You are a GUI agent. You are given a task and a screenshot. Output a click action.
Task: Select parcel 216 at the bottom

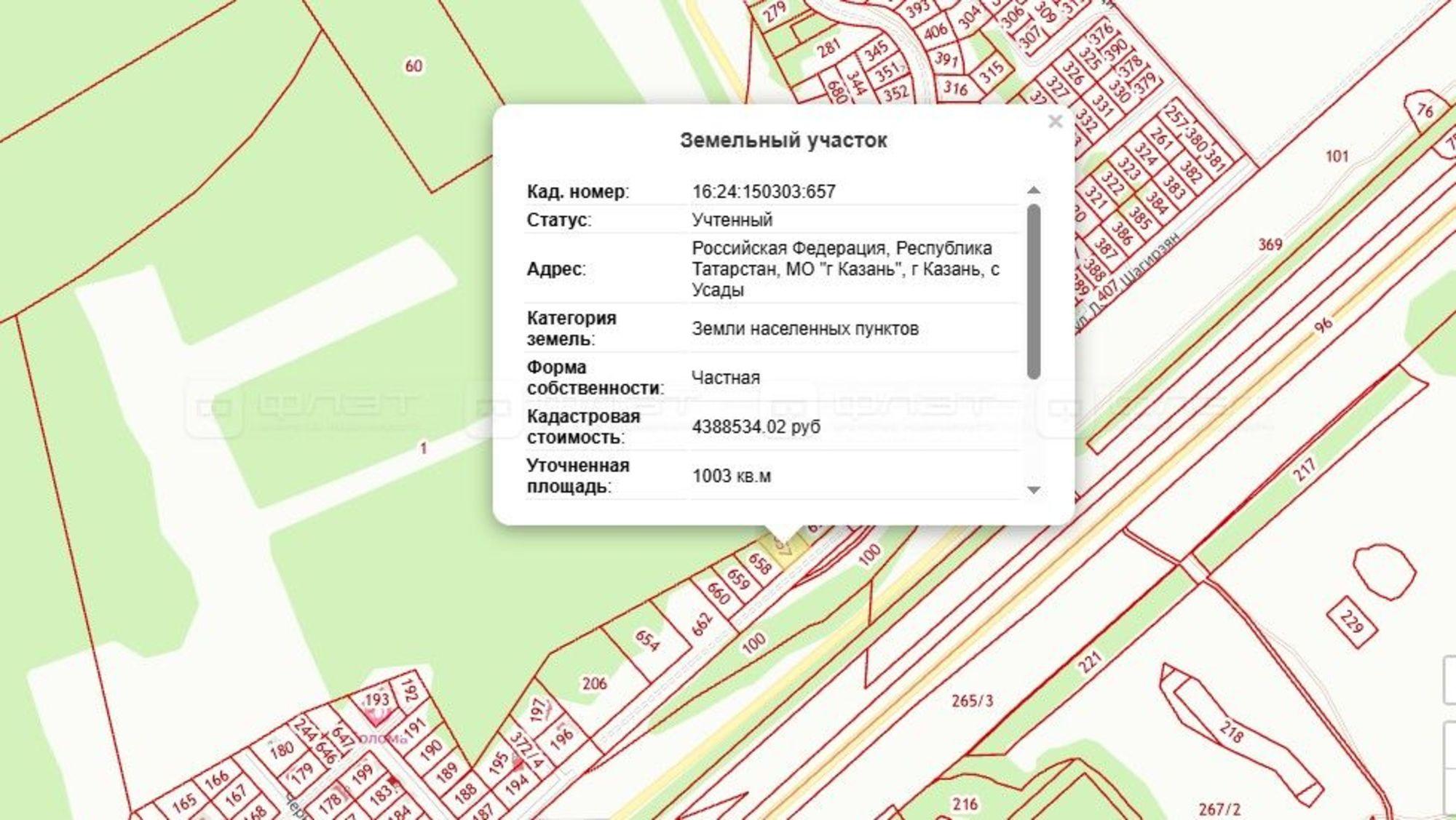pyautogui.click(x=965, y=803)
